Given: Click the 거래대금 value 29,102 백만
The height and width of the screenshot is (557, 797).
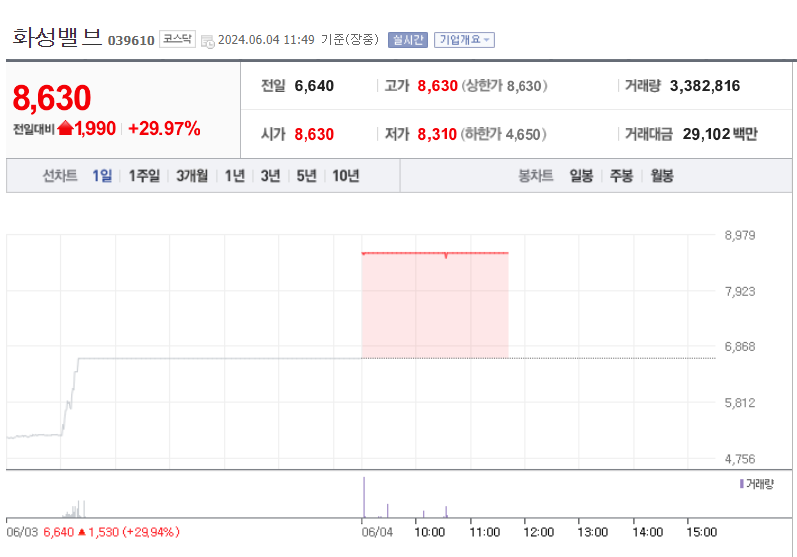Looking at the screenshot, I should [720, 134].
